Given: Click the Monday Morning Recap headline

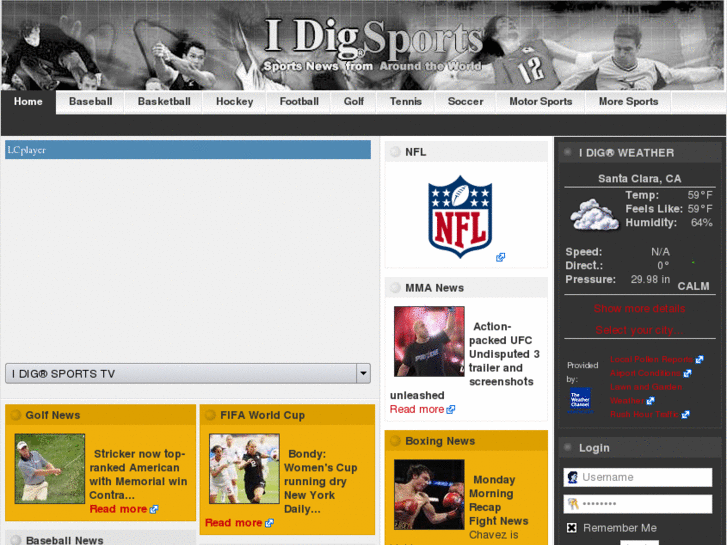Looking at the screenshot, I should tap(498, 500).
